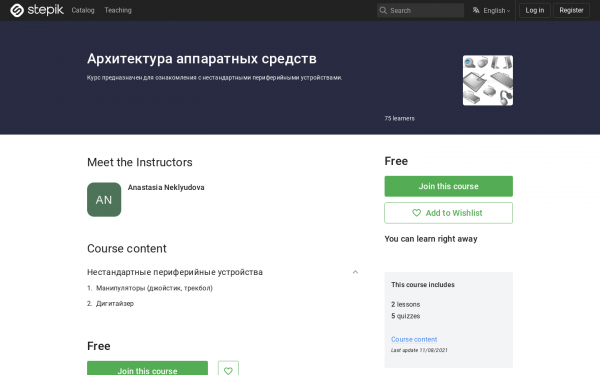The image size is (600, 375).
Task: Click the 2 lessons text
Action: pyautogui.click(x=406, y=305)
